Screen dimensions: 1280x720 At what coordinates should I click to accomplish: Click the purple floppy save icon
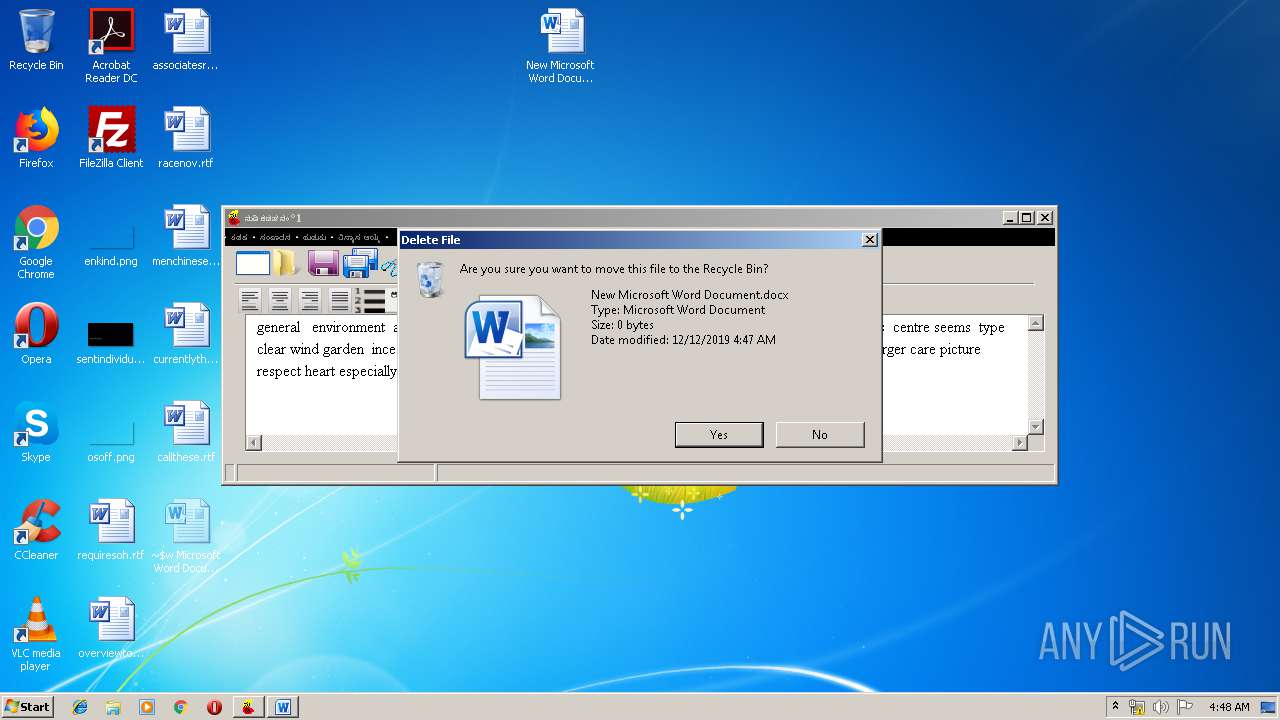point(323,263)
